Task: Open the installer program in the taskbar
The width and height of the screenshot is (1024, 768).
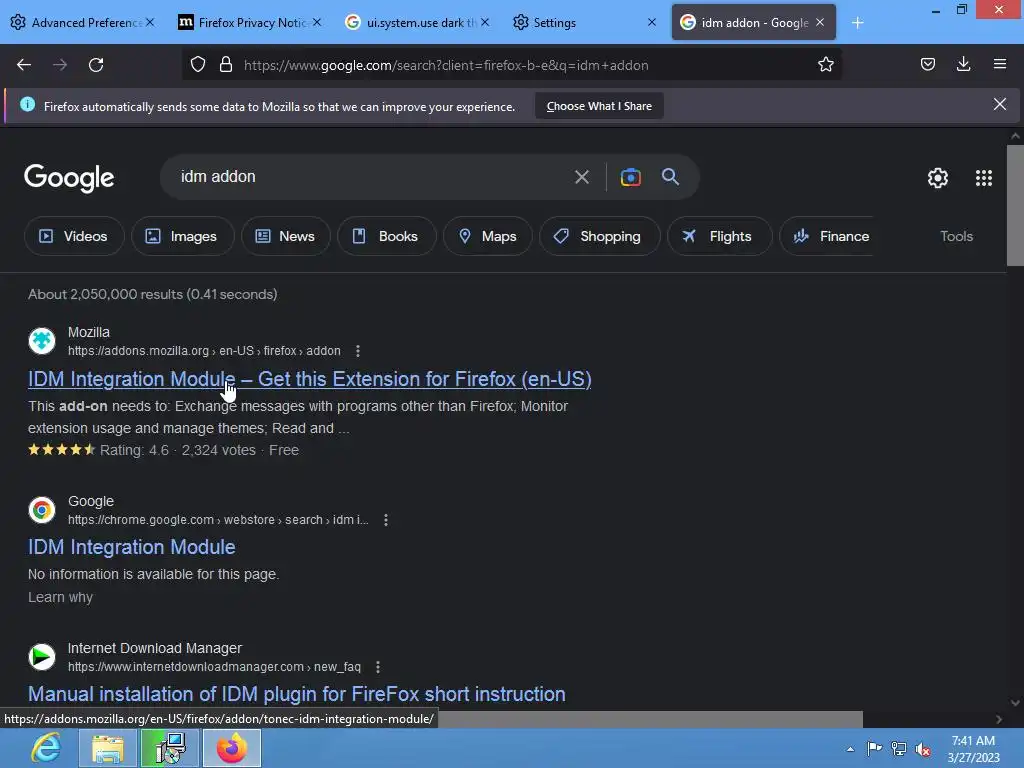Action: pos(170,748)
